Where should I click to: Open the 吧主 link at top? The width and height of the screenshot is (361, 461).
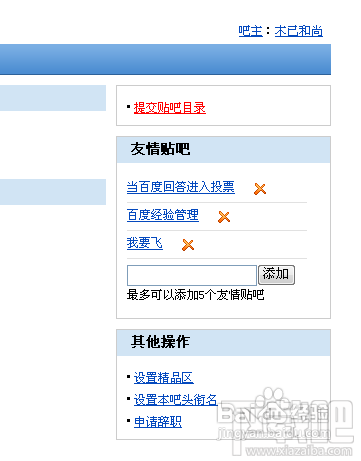coord(250,31)
